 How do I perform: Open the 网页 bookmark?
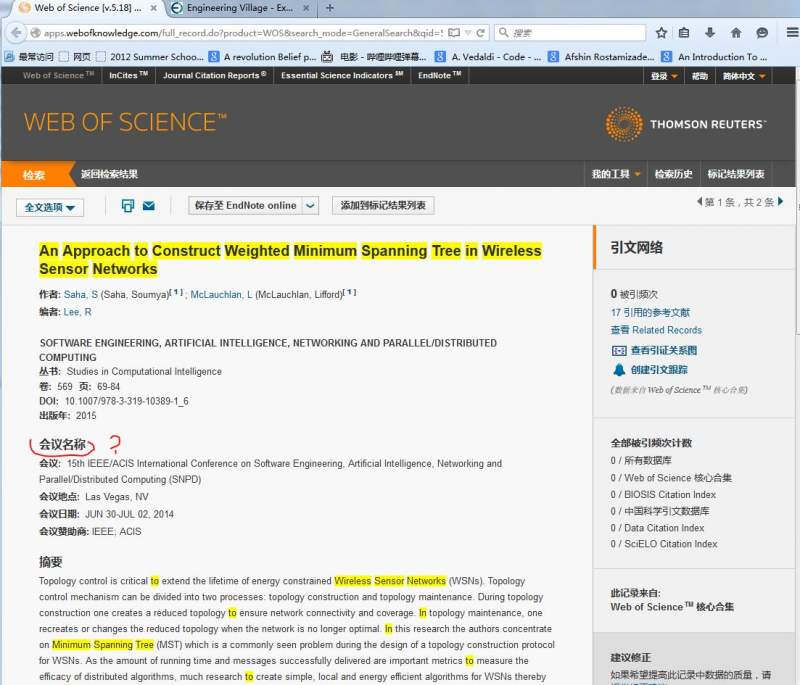click(x=75, y=57)
